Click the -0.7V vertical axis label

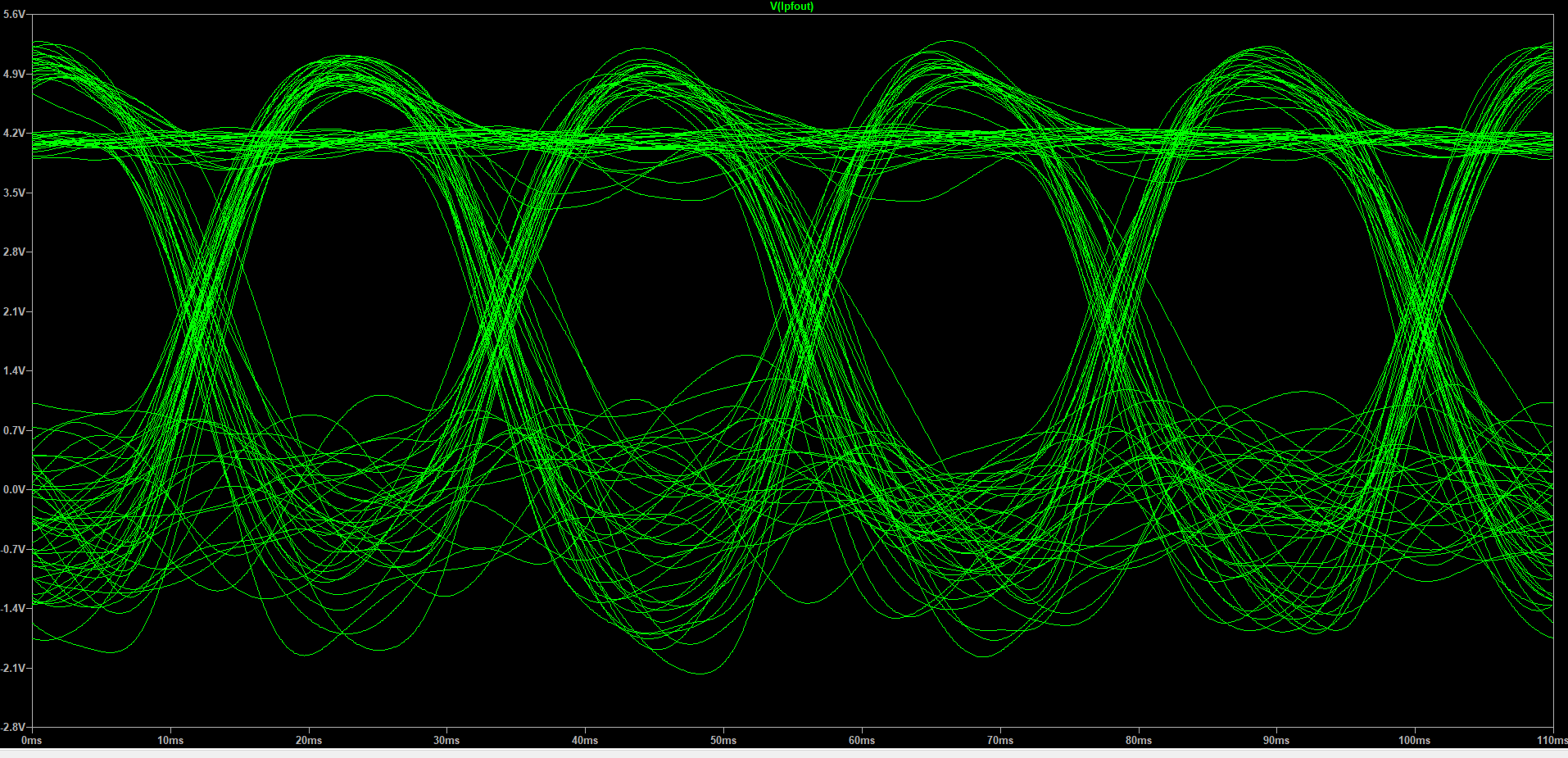coord(13,549)
